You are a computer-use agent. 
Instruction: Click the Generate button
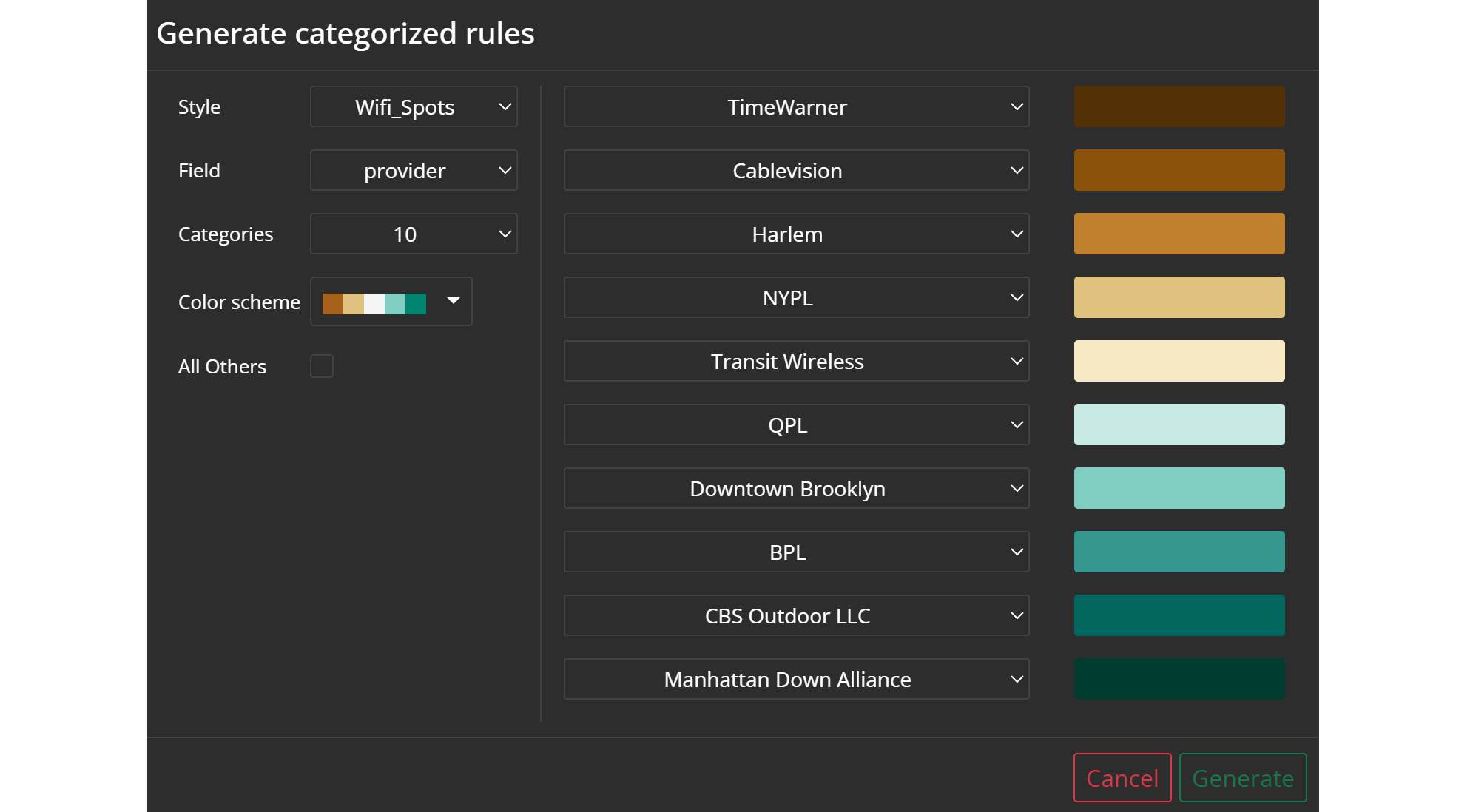1242,778
